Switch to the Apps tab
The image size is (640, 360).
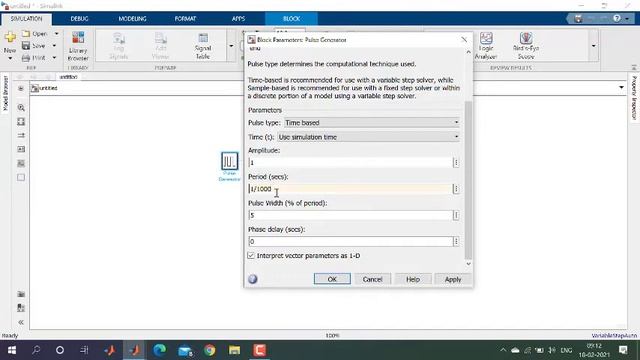238,19
